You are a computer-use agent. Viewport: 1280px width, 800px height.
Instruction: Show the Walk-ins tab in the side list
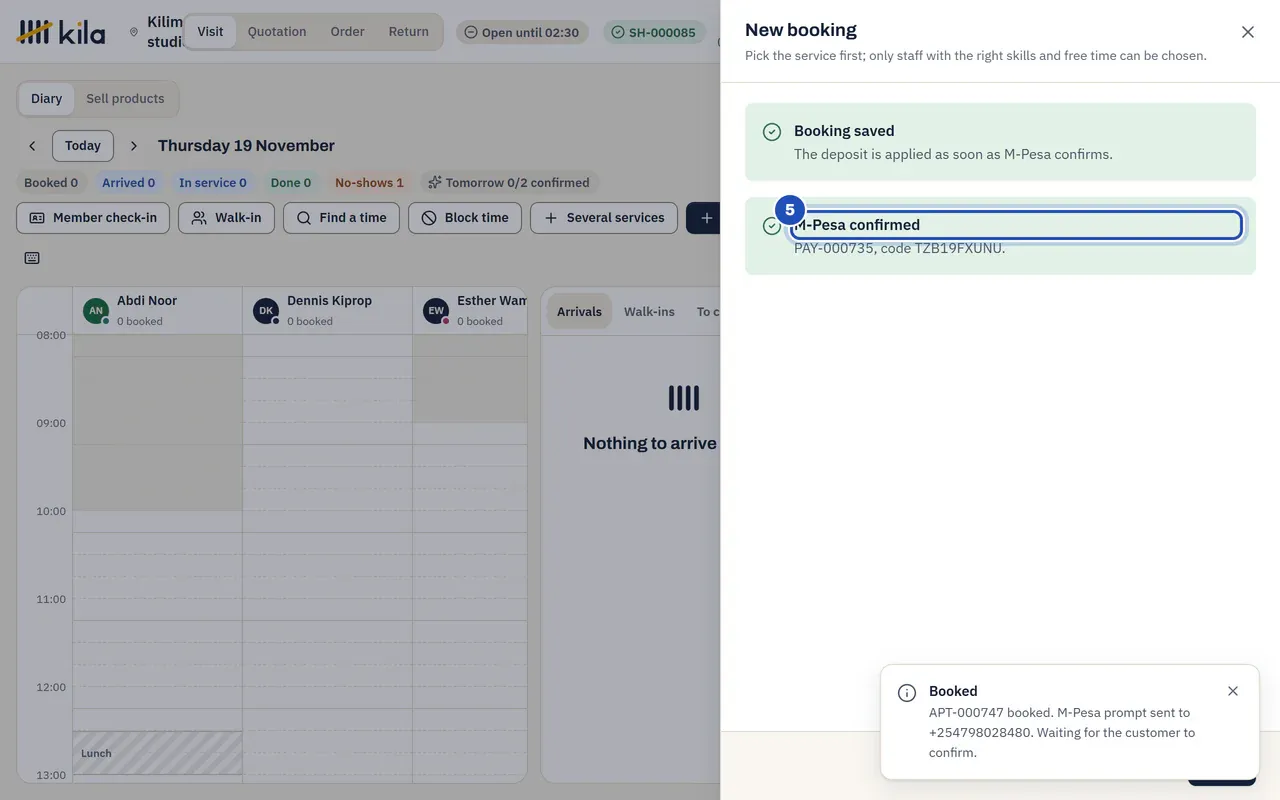coord(649,312)
